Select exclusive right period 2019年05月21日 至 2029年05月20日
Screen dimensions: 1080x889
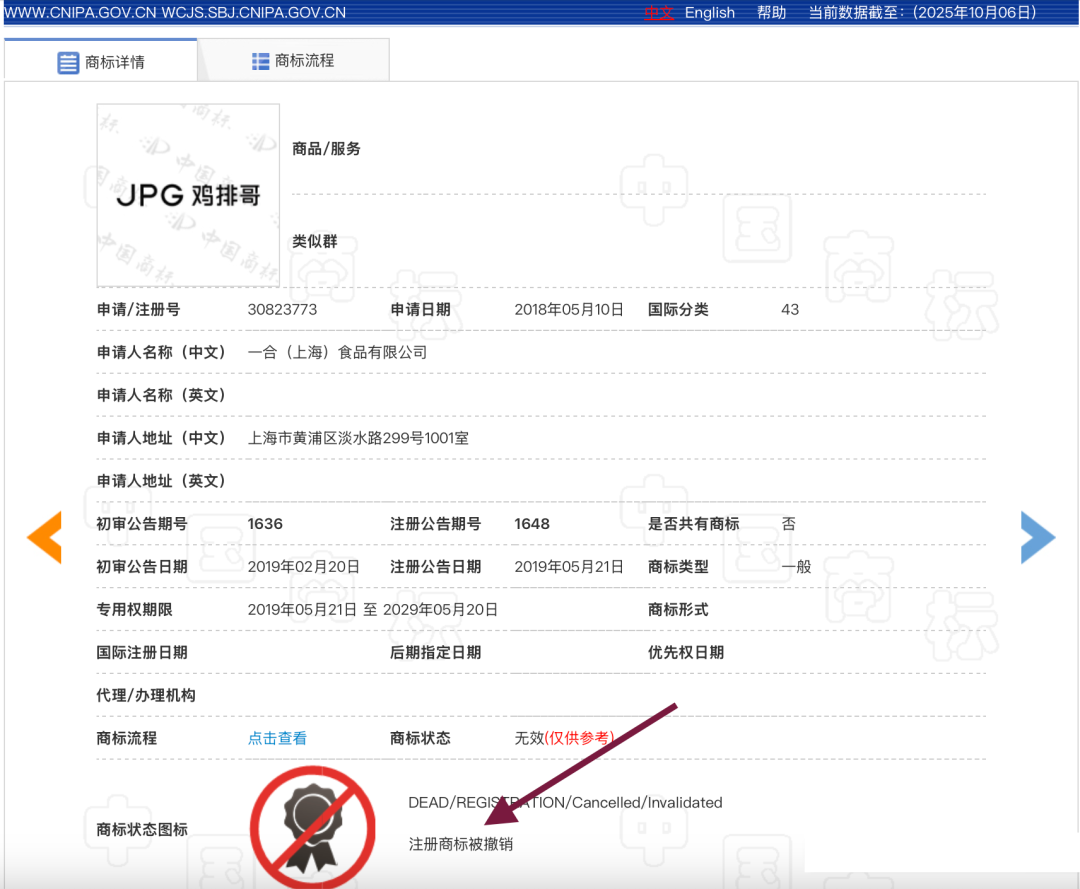(x=373, y=609)
